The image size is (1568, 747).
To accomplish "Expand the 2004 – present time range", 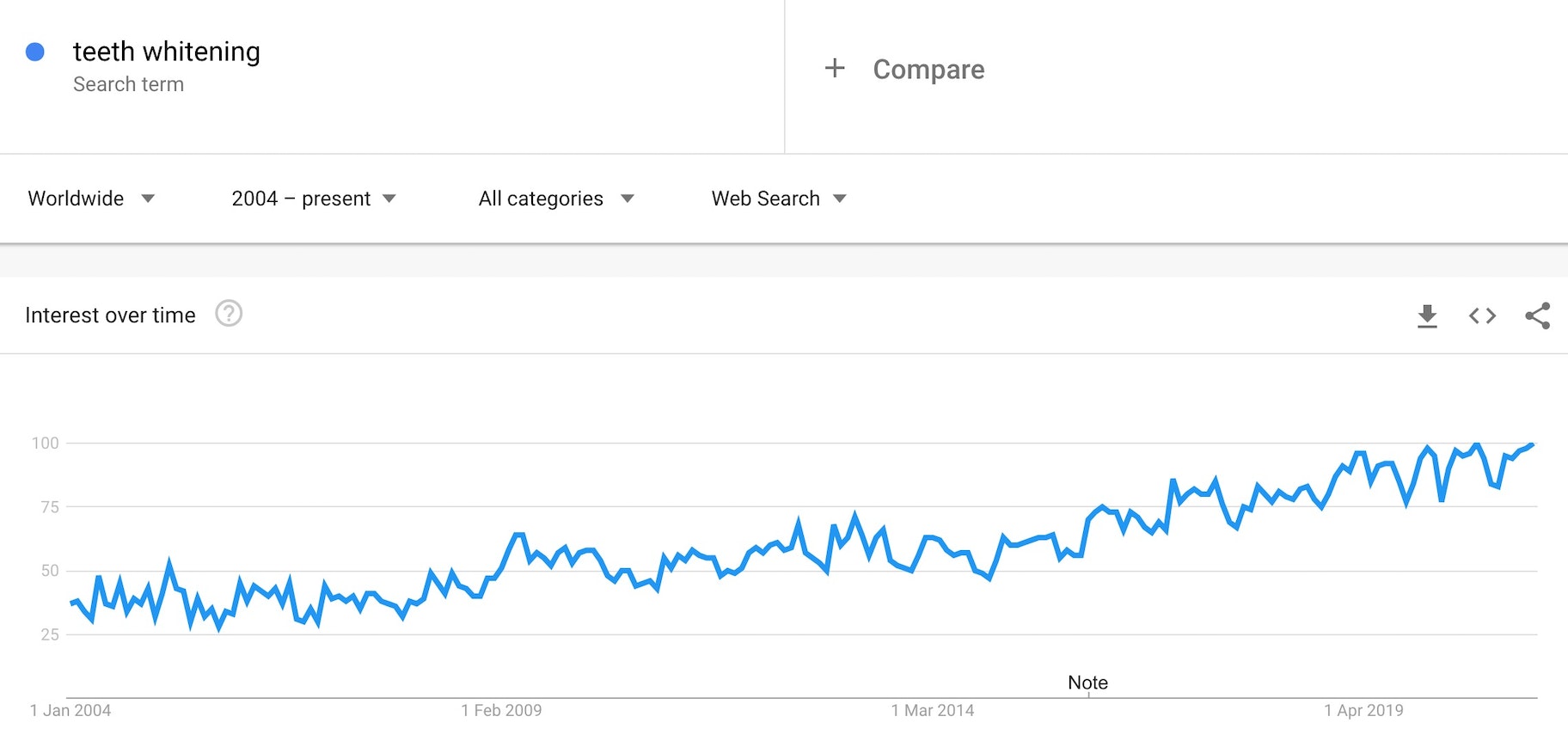I will tap(314, 199).
